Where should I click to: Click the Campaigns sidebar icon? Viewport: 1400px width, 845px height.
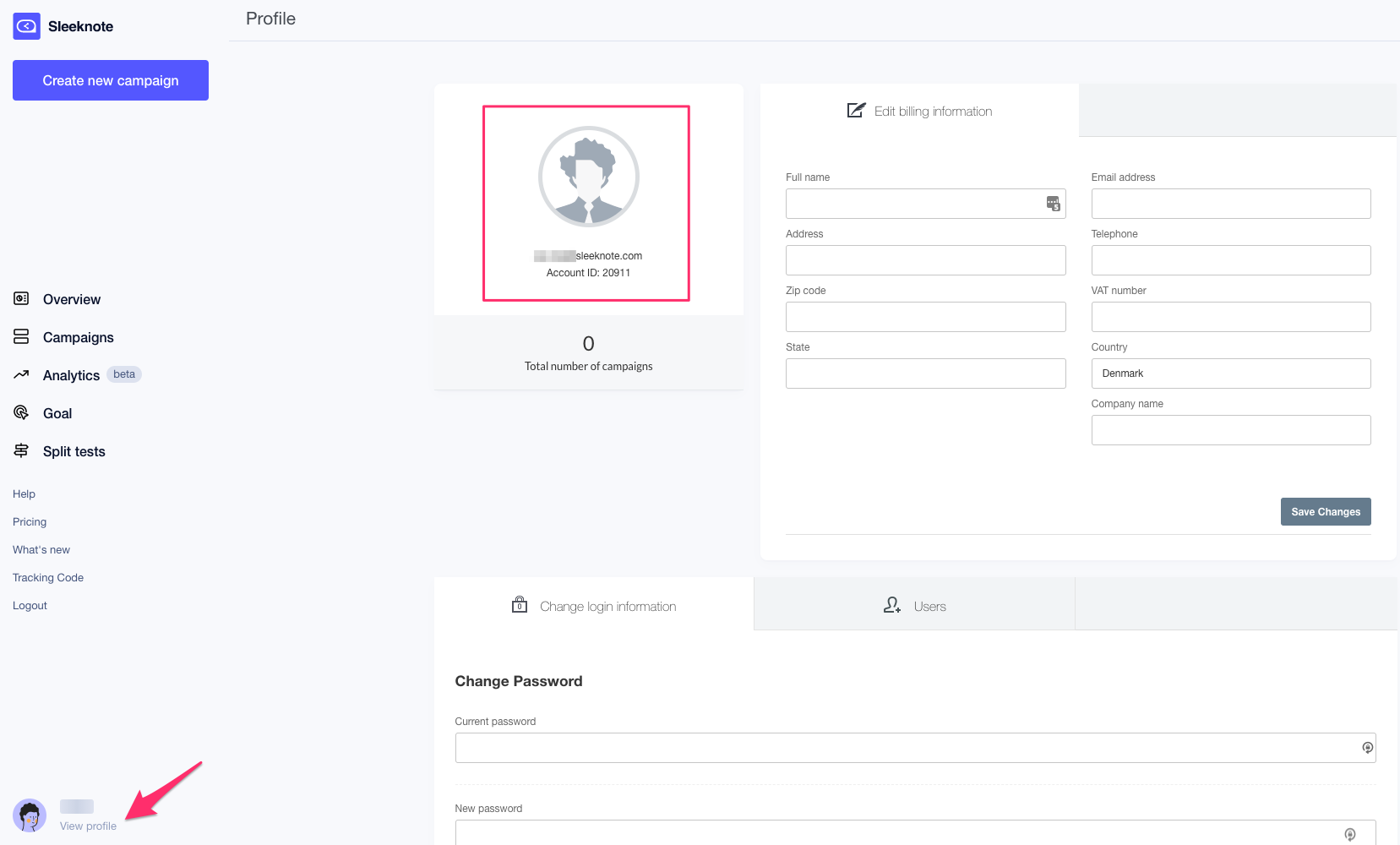21,336
